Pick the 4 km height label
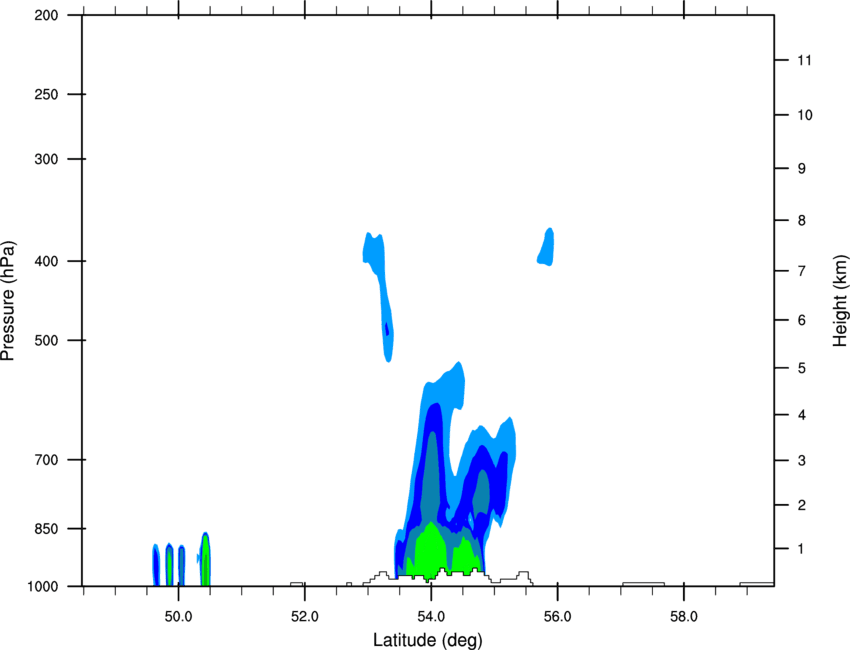 [801, 415]
